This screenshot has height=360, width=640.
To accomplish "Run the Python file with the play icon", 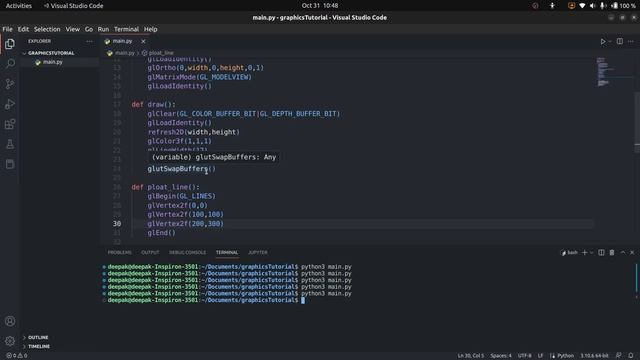I will 602,41.
